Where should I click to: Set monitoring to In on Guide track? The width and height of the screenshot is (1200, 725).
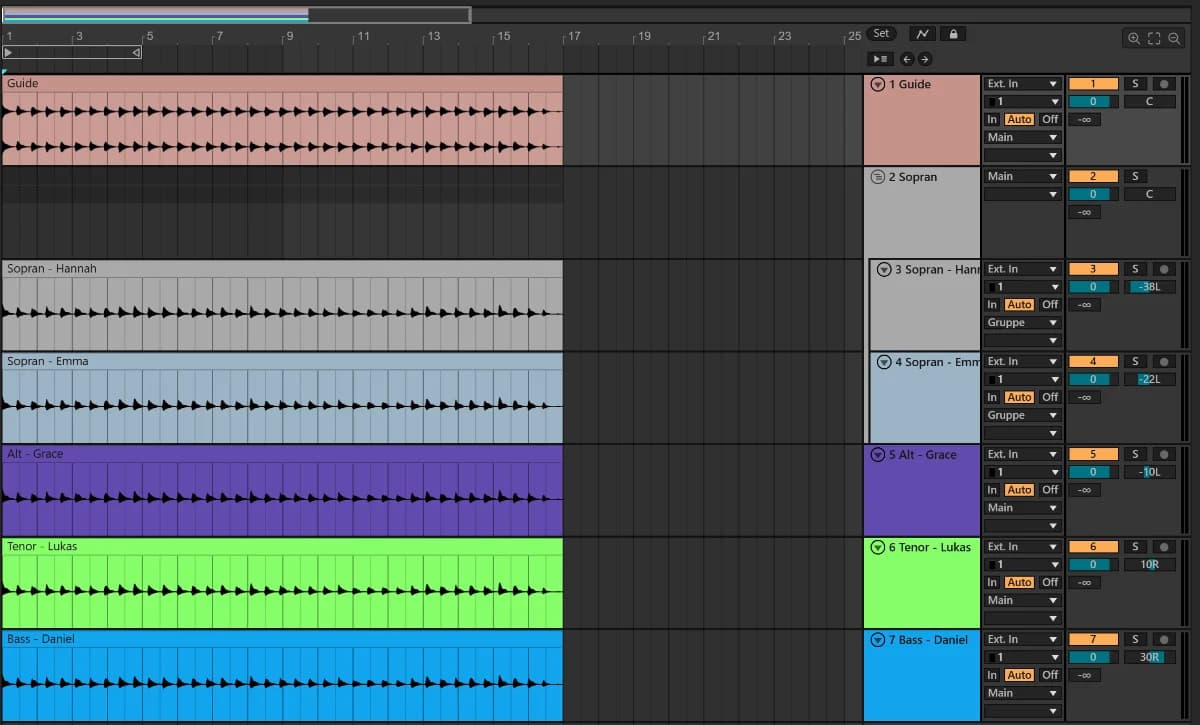coord(993,119)
